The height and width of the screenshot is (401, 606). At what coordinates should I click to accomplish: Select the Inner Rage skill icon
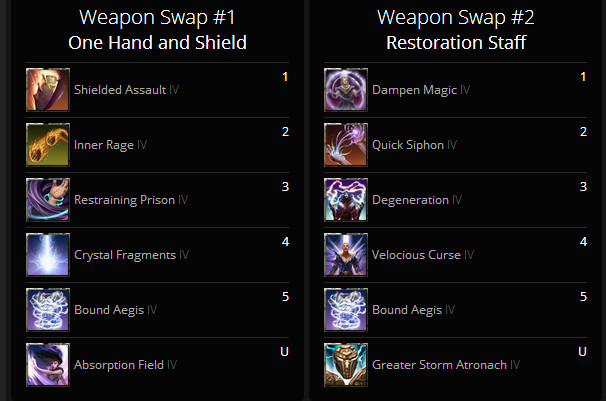(48, 145)
